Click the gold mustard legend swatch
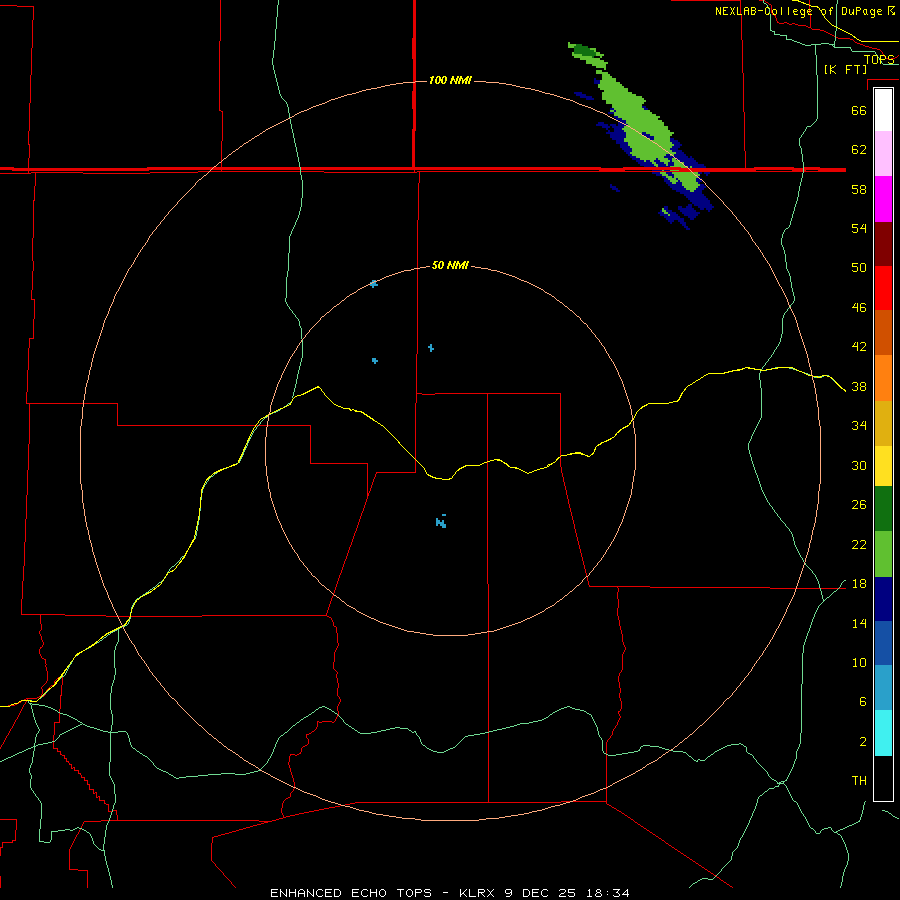900x900 pixels. tap(883, 423)
